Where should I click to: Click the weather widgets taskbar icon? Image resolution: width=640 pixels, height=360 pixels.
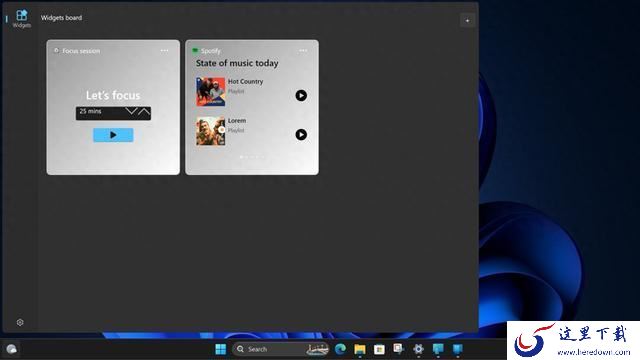pyautogui.click(x=11, y=349)
